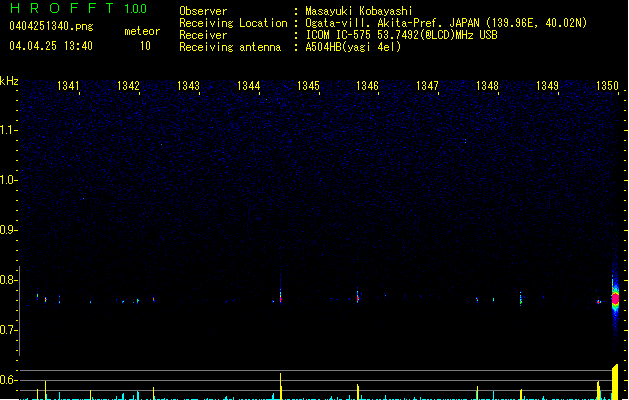The height and width of the screenshot is (400, 629).
Task: Click the 1349 time axis label
Action: coord(547,86)
